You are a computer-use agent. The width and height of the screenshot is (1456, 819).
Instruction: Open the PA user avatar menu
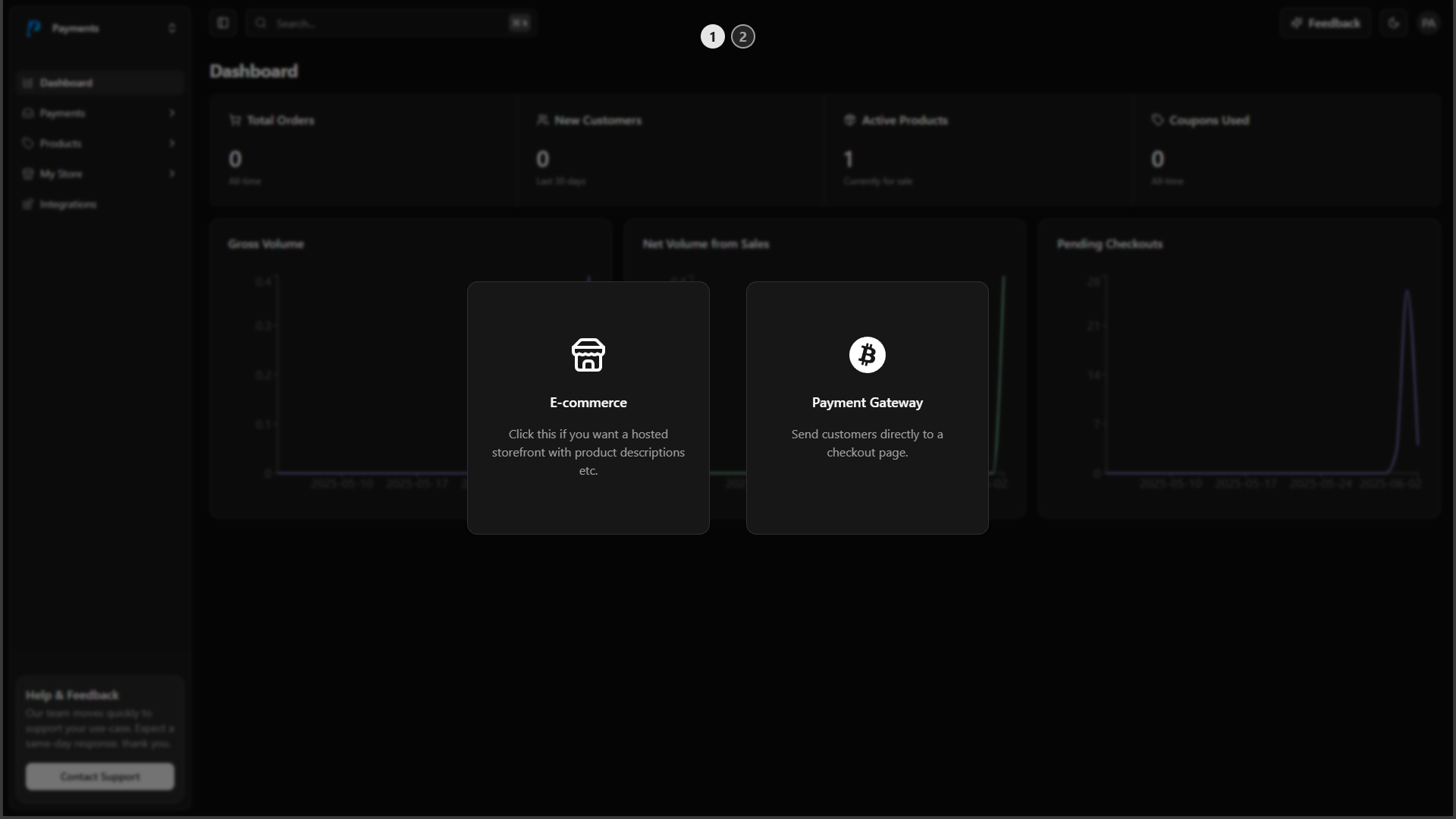coord(1429,24)
